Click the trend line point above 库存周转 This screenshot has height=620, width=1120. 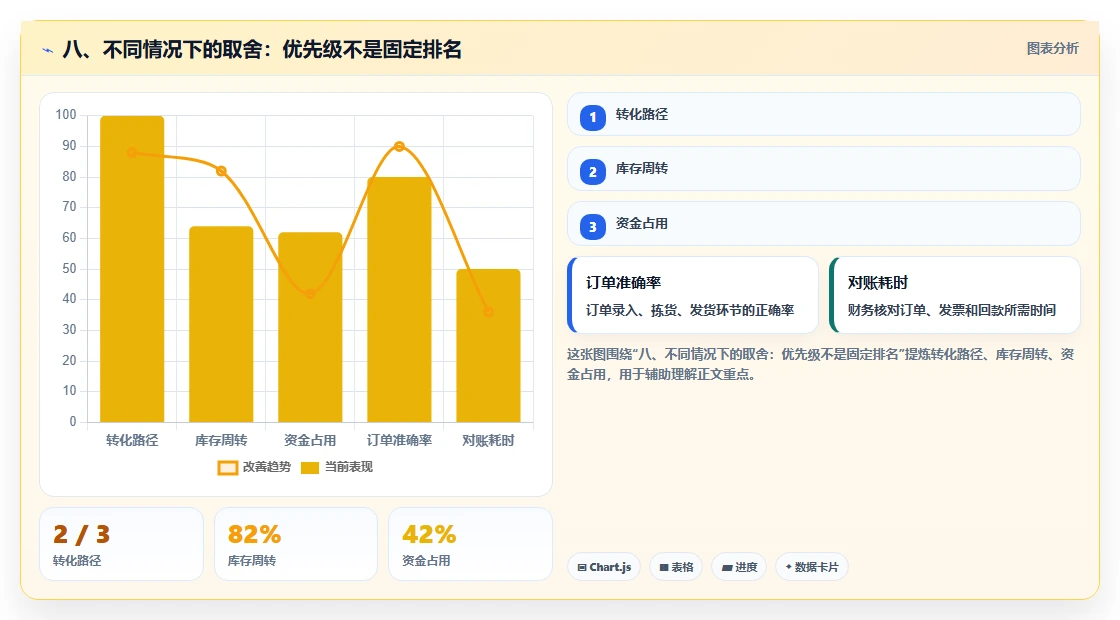point(221,171)
